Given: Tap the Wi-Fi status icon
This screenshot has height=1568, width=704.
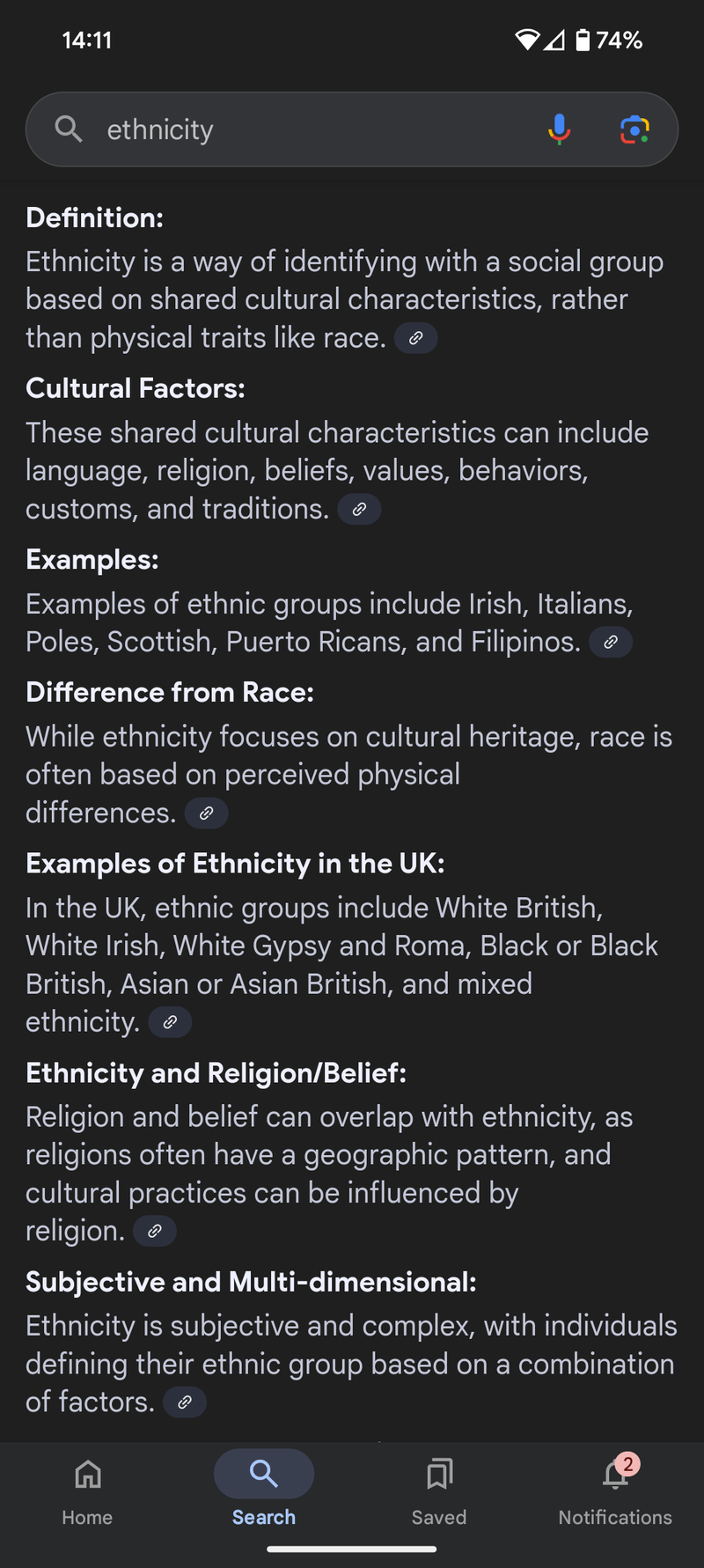Looking at the screenshot, I should click(x=526, y=40).
